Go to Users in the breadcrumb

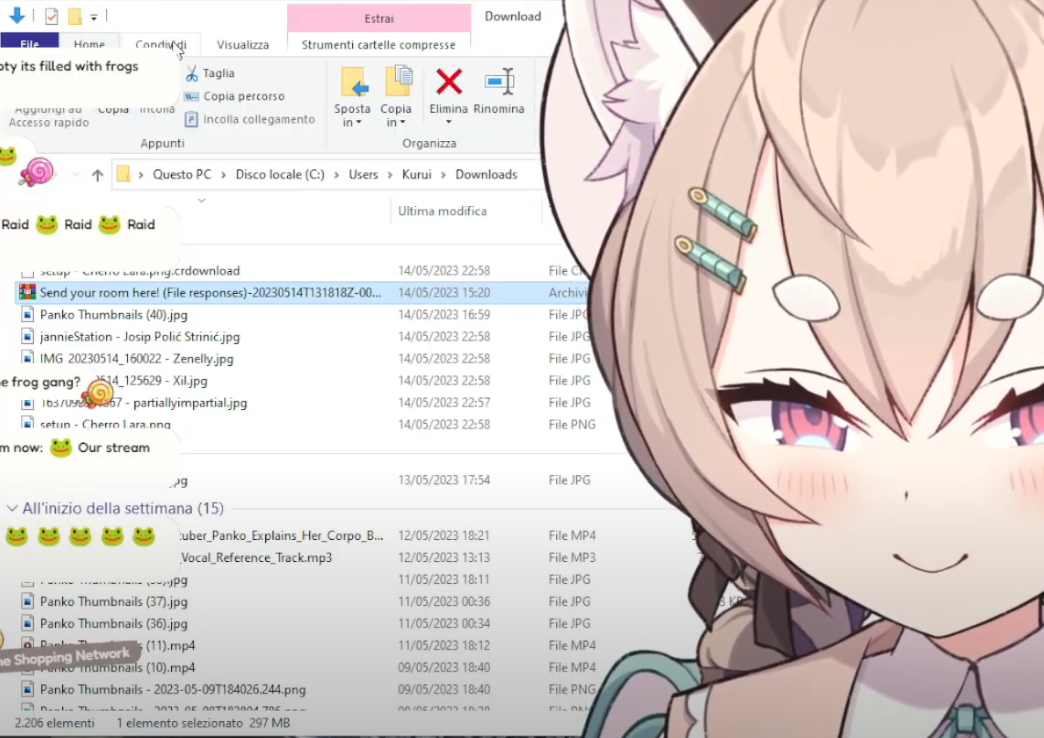pyautogui.click(x=363, y=175)
